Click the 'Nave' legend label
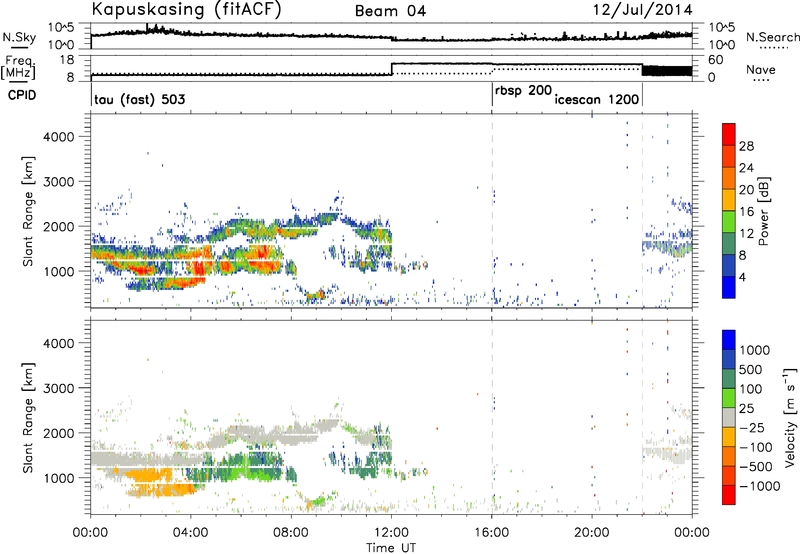800x554 pixels. pyautogui.click(x=761, y=70)
